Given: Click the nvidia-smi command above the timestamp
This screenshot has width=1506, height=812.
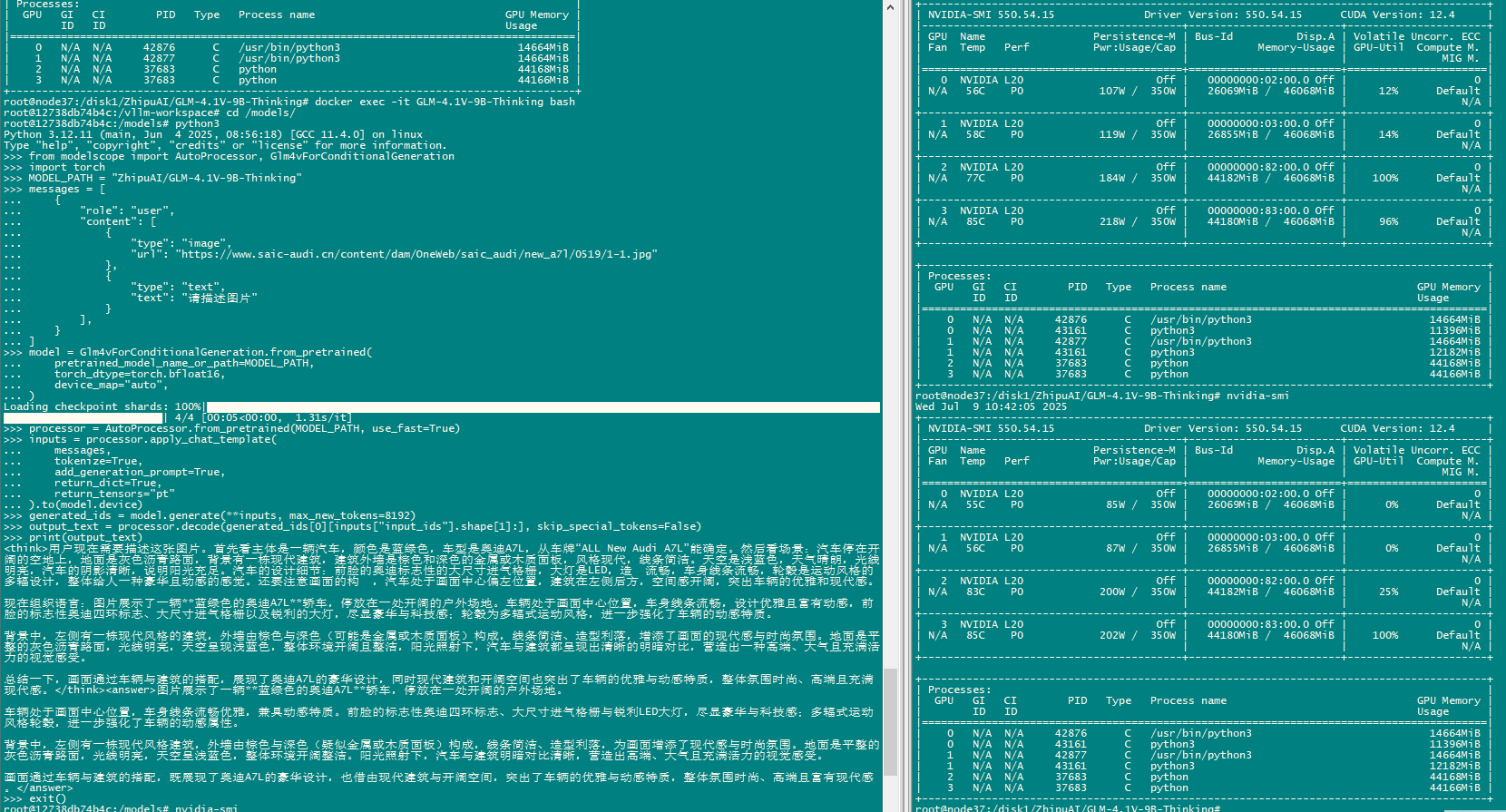Looking at the screenshot, I should [1257, 396].
